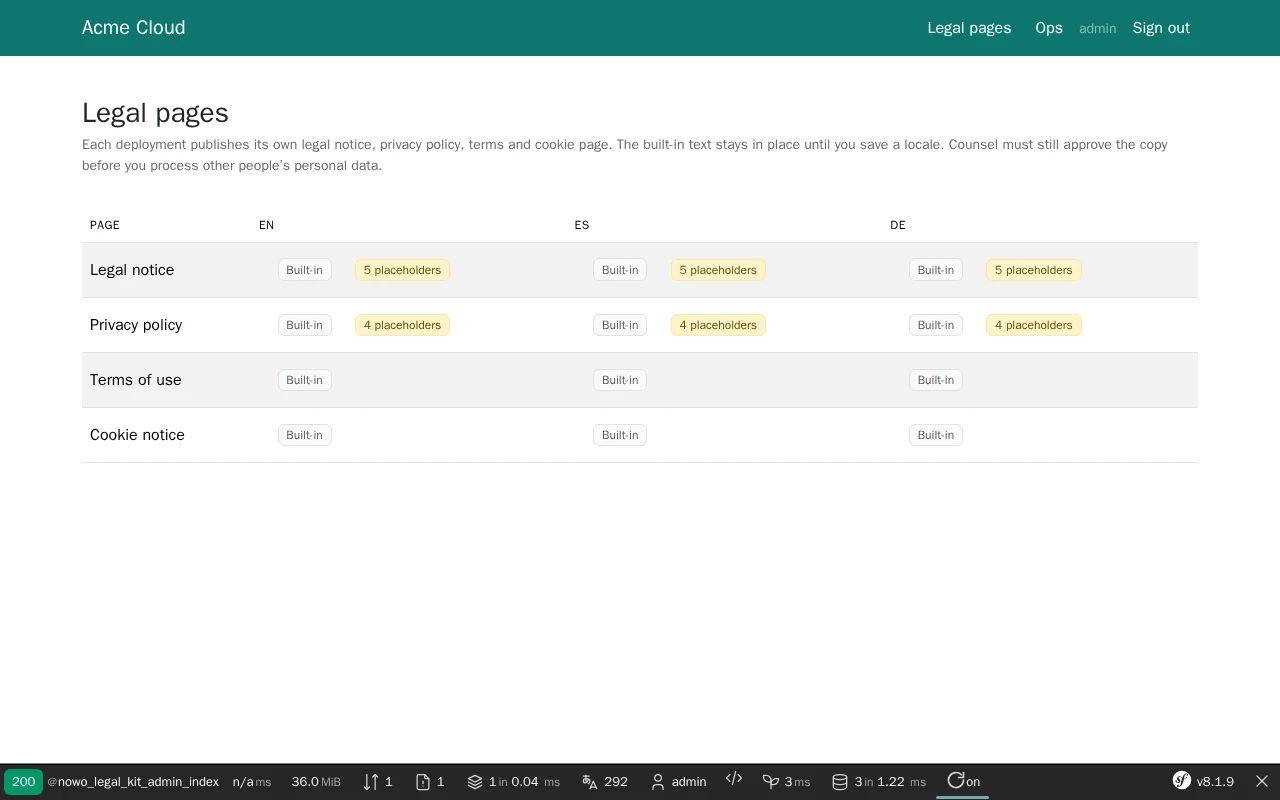
Task: Click the document icon with count 1
Action: pos(423,782)
